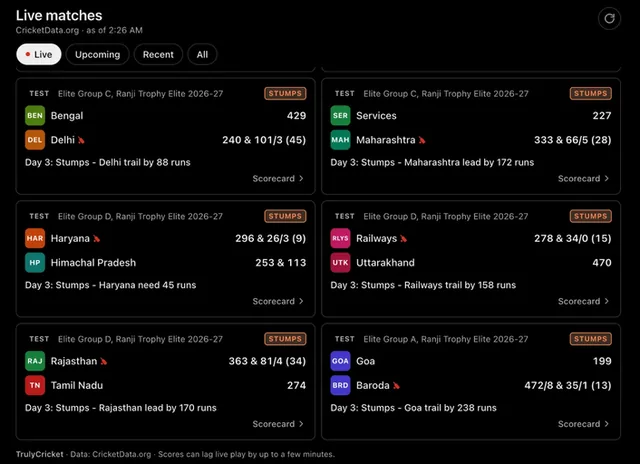The image size is (640, 464).
Task: Click the batting bat icon next to Railways
Action: (x=404, y=239)
